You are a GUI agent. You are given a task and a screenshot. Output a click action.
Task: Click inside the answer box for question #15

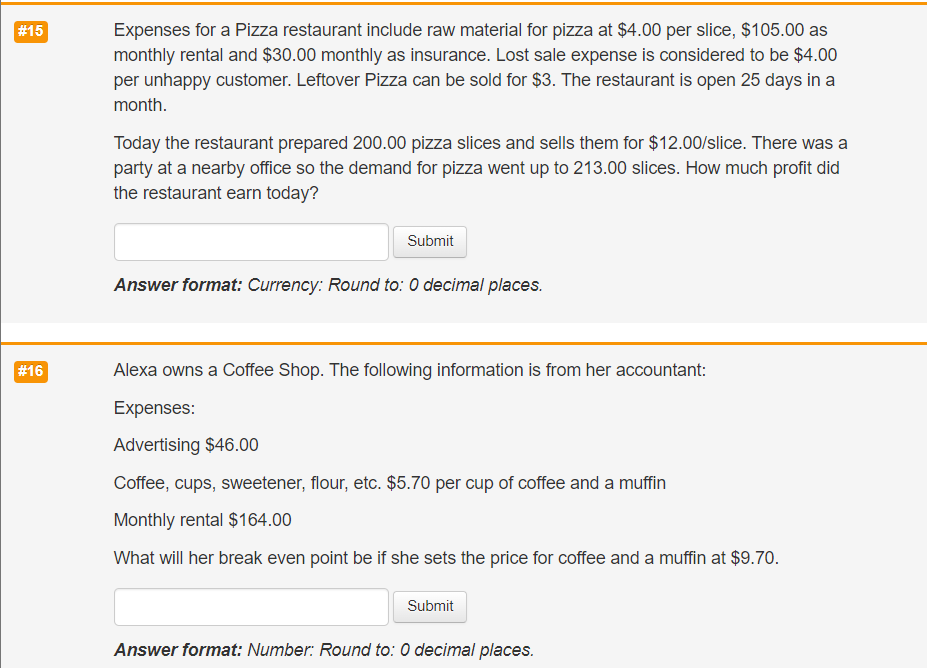[250, 242]
